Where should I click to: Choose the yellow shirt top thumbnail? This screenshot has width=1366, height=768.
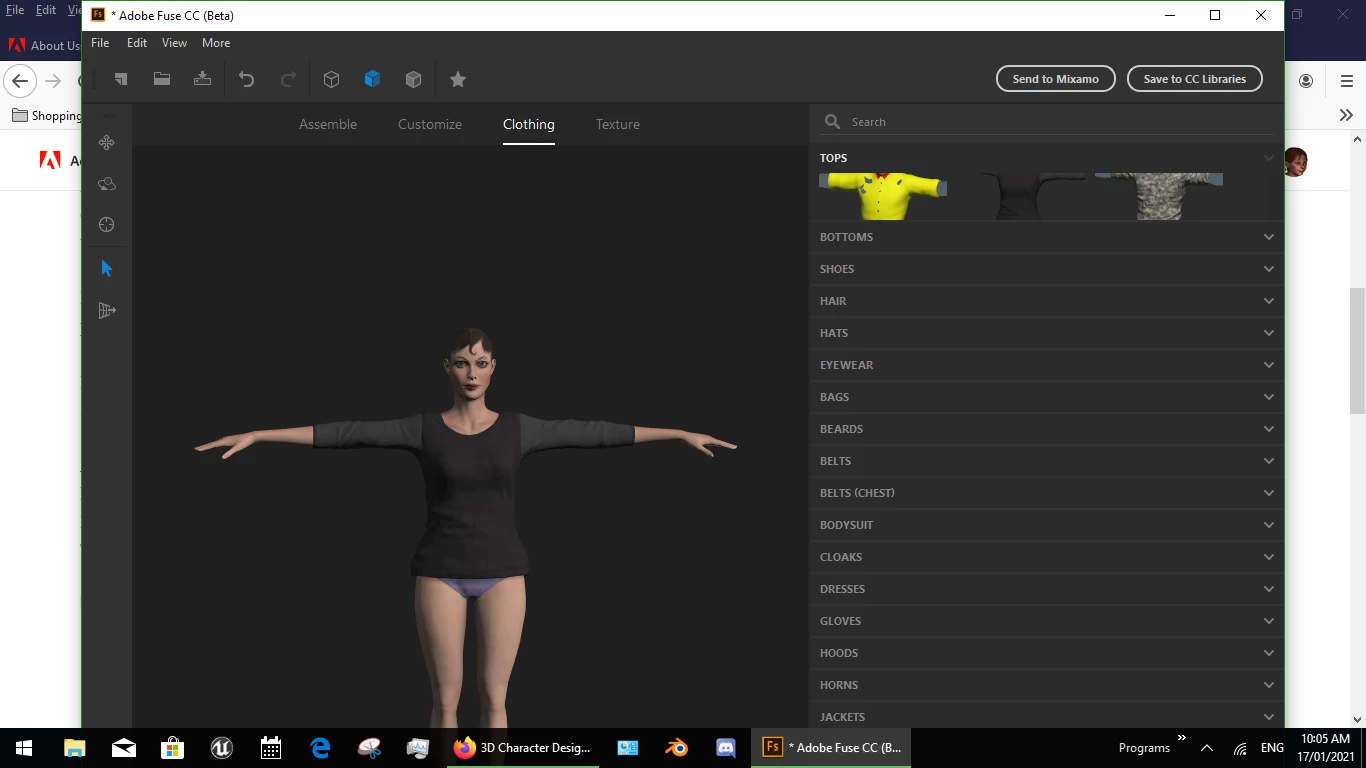[x=883, y=196]
